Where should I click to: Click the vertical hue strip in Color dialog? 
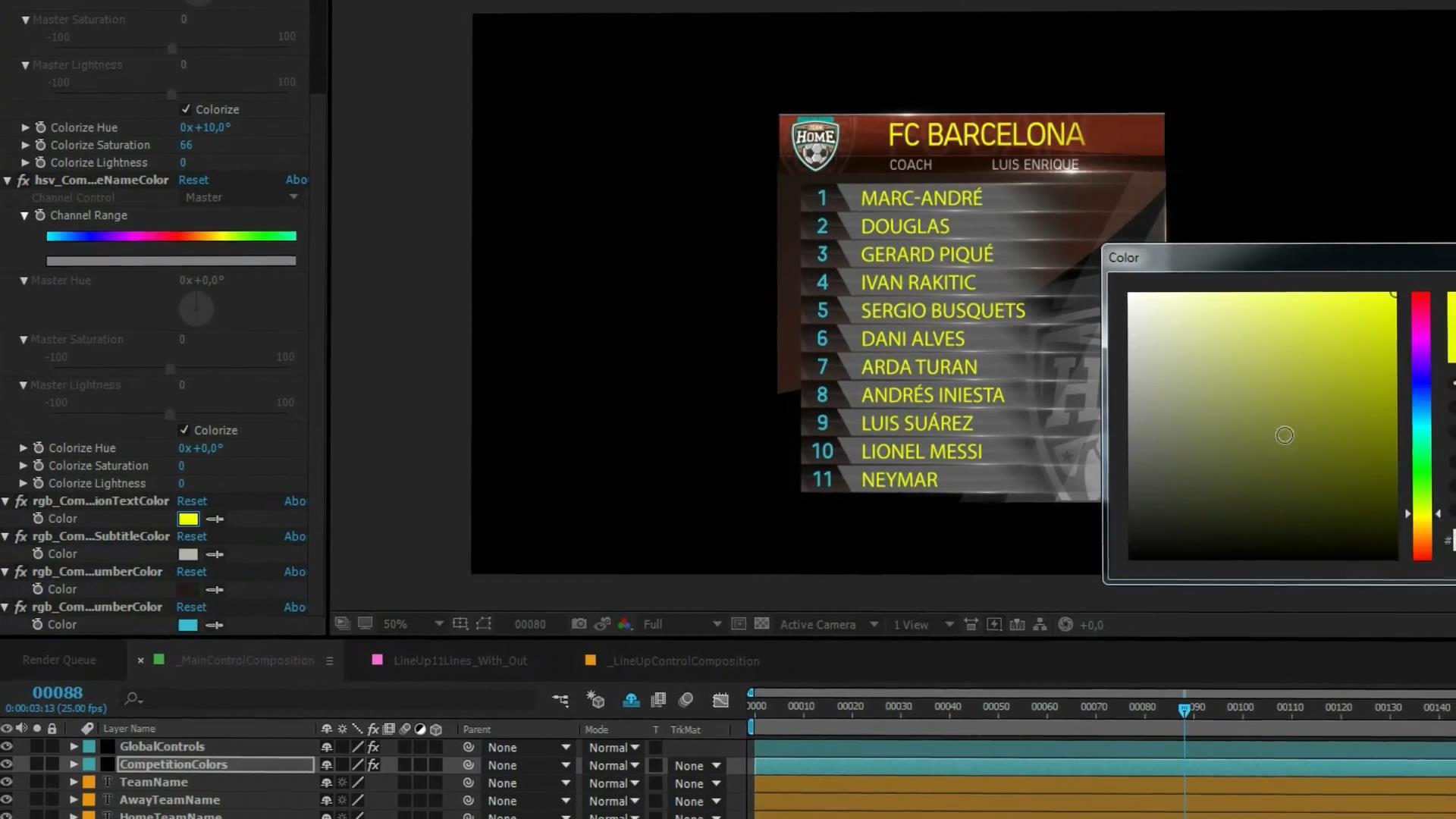click(1422, 426)
